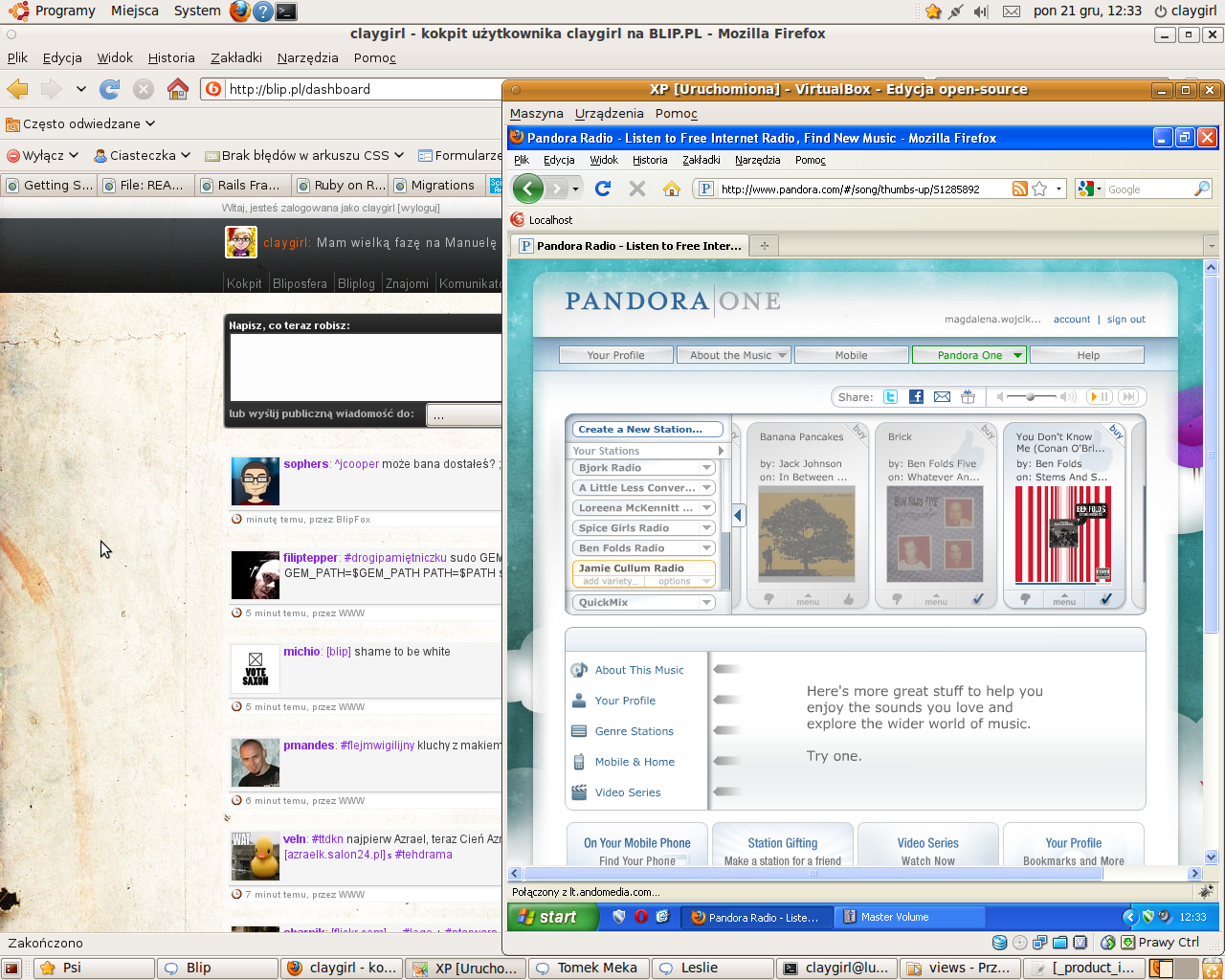Open Bliposfera tab on blip.pl

tap(300, 283)
